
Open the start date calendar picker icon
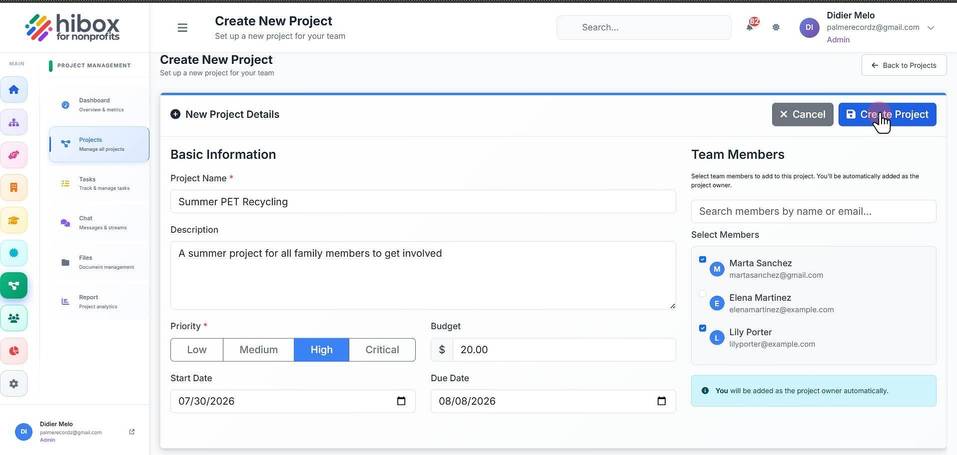point(401,401)
